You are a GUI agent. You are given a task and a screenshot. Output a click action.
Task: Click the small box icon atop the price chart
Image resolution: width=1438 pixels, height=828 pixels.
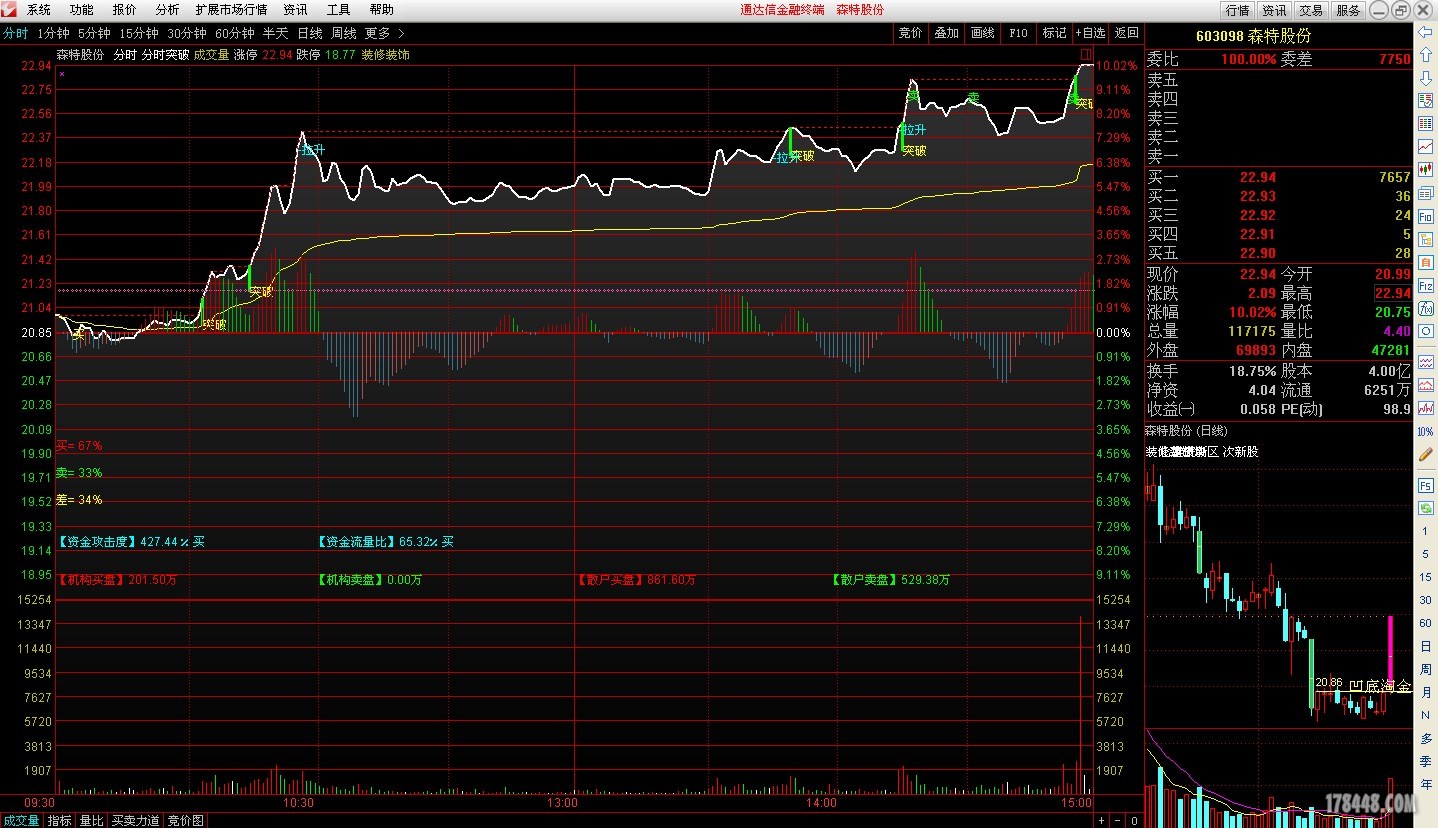(1086, 53)
